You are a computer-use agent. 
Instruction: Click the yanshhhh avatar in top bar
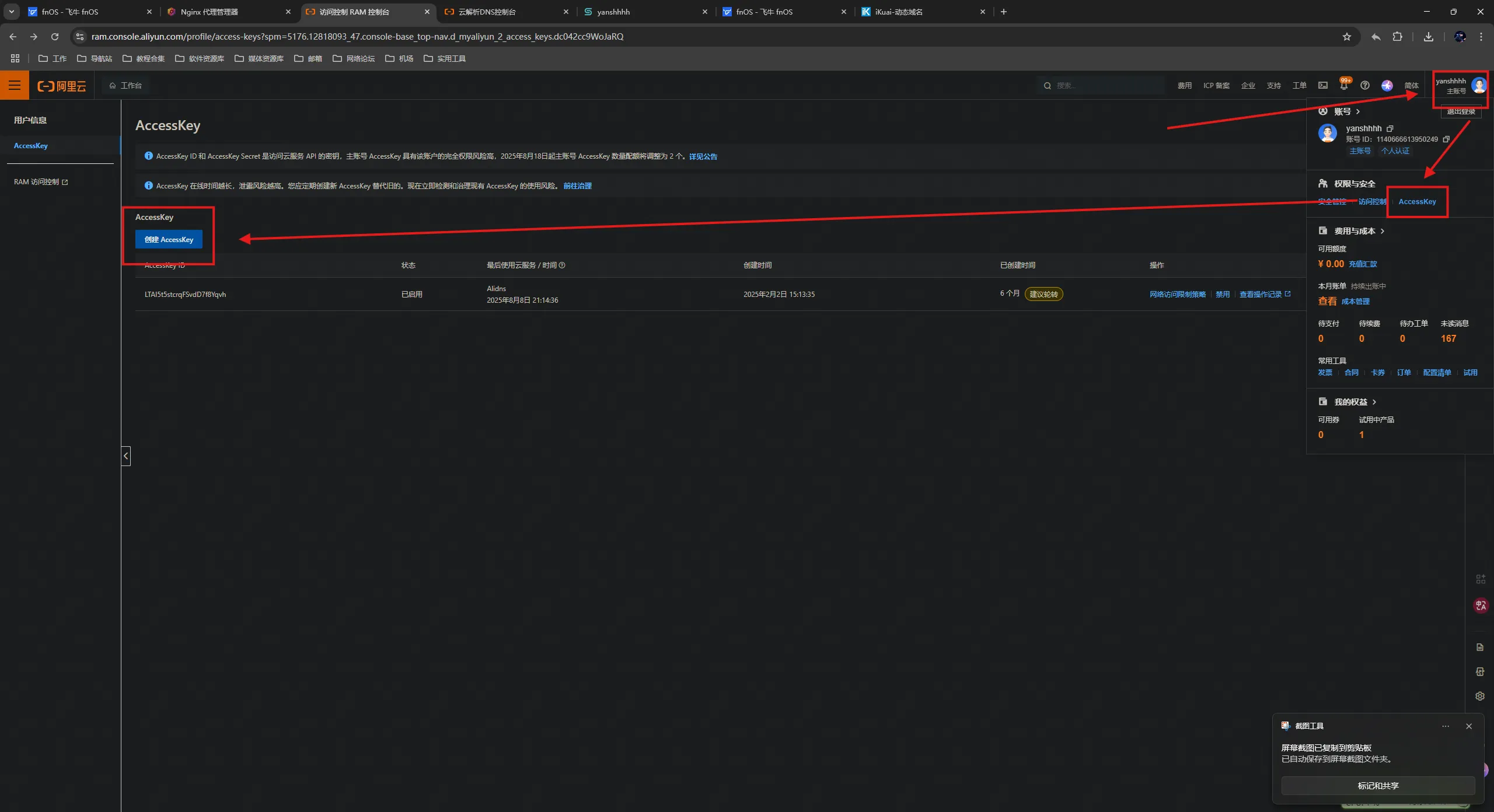[1479, 85]
